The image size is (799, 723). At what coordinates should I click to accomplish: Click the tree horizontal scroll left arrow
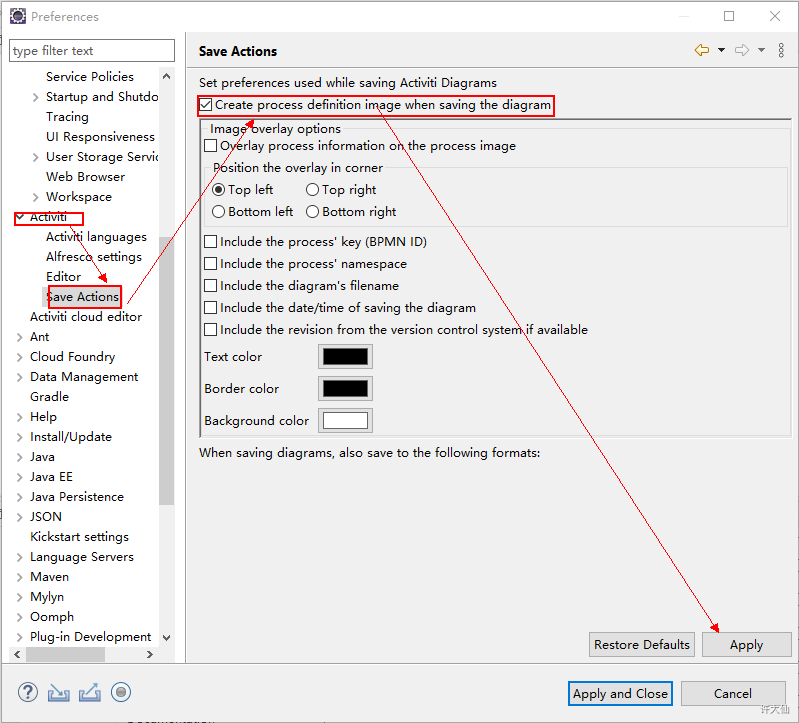pyautogui.click(x=17, y=654)
